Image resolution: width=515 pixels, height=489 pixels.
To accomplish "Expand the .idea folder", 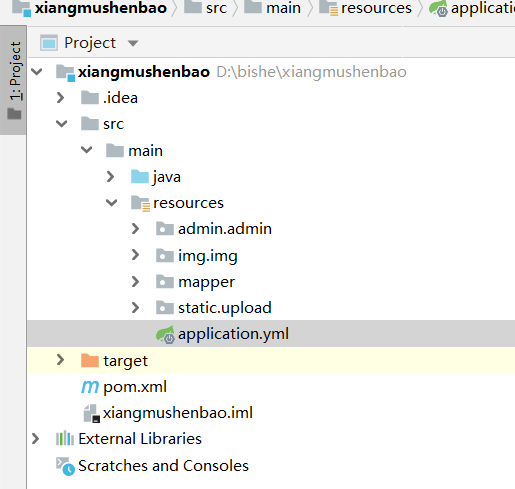I will click(x=61, y=98).
